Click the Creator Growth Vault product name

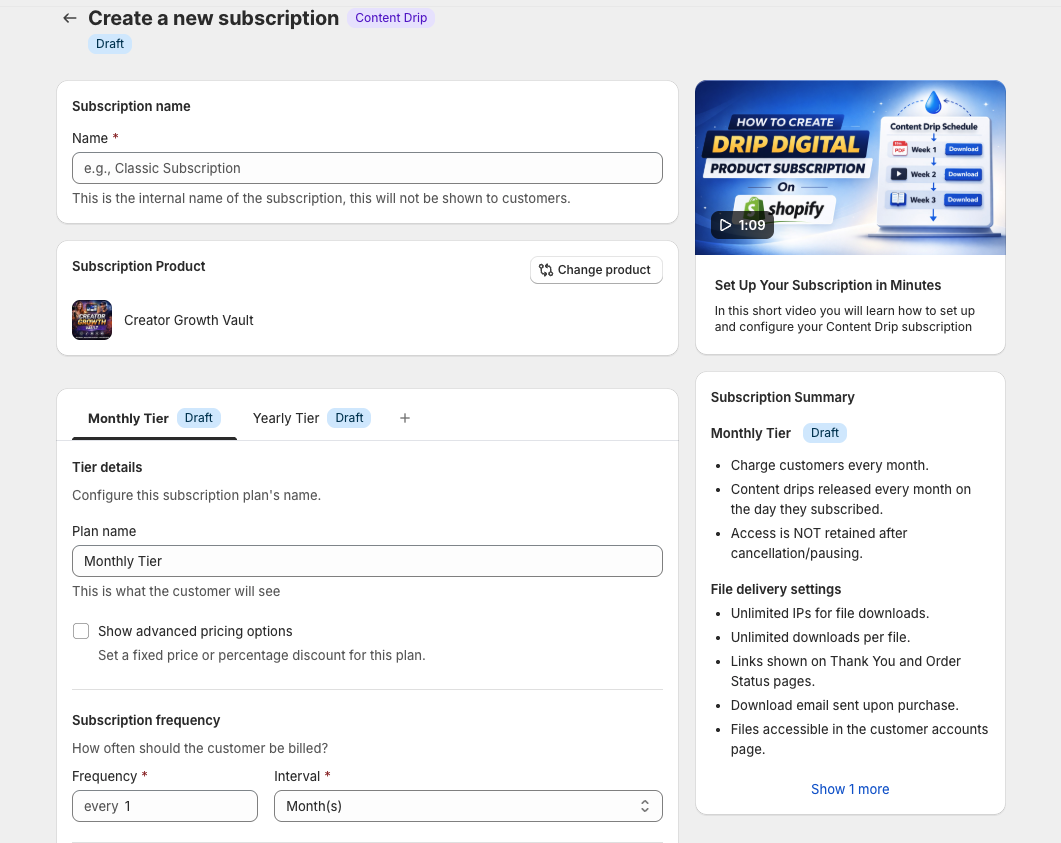click(x=189, y=320)
